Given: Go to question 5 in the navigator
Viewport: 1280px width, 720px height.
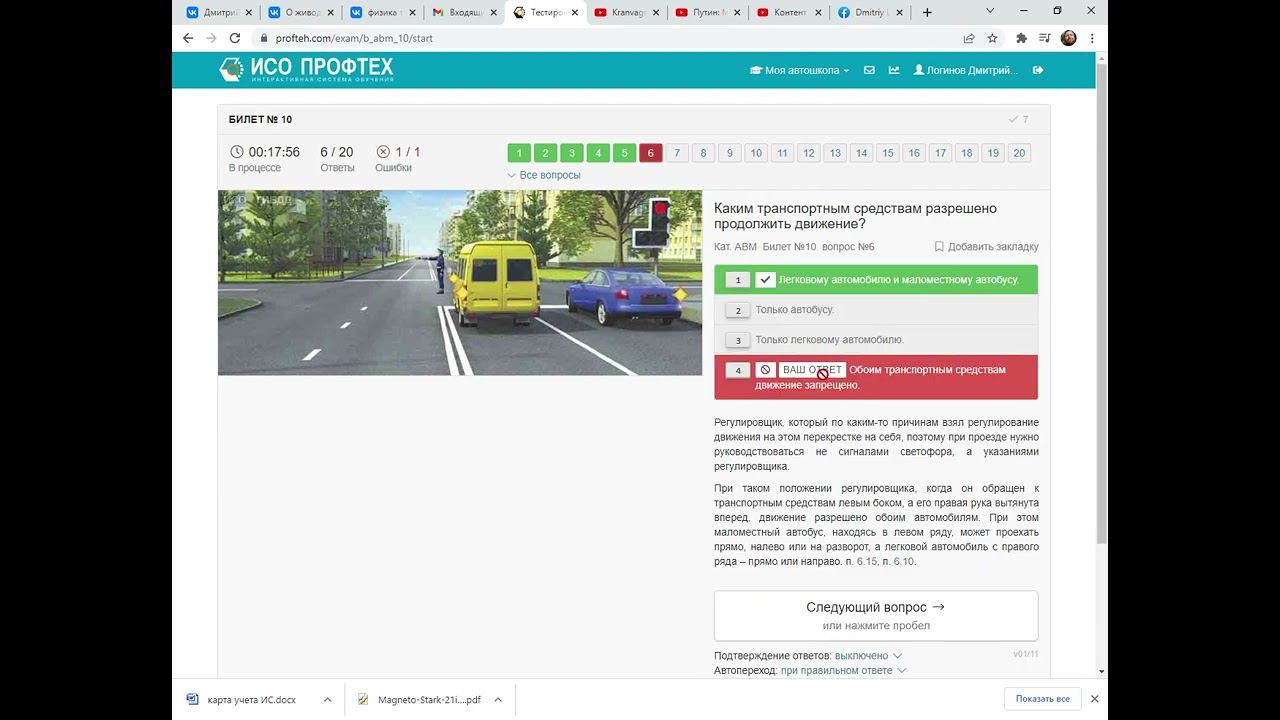Looking at the screenshot, I should 624,153.
